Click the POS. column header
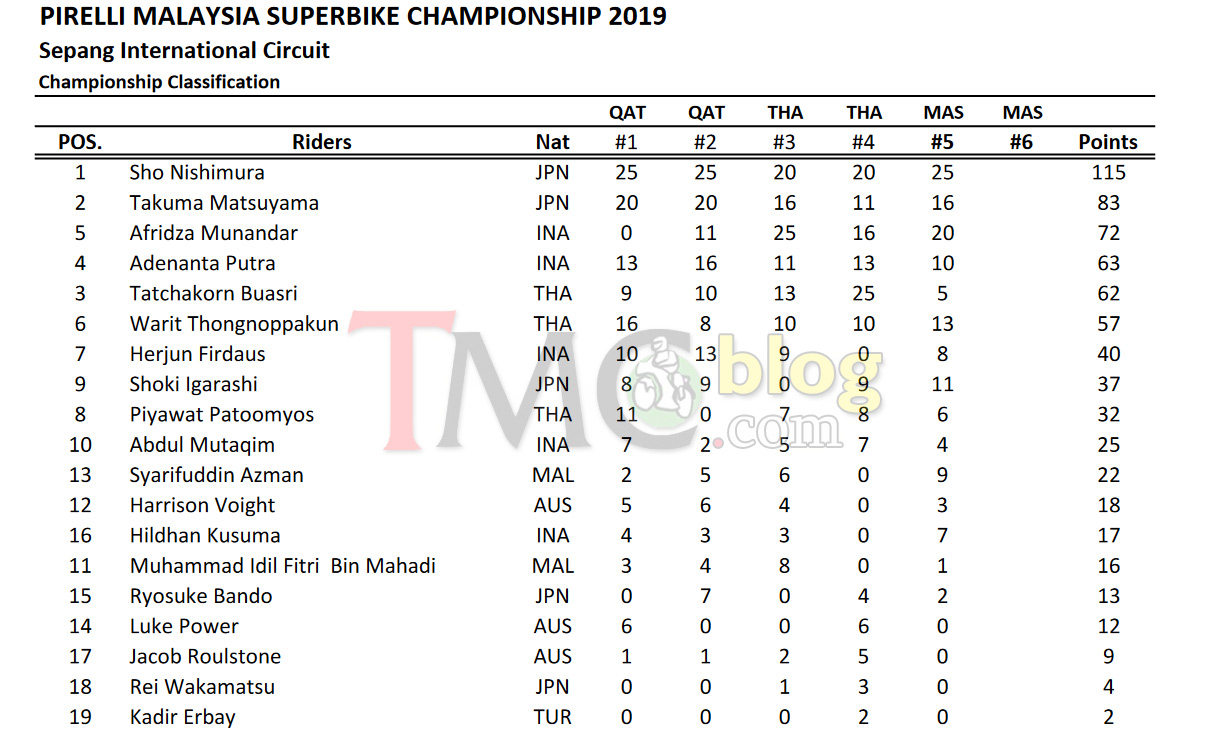This screenshot has width=1232, height=746. pos(81,142)
